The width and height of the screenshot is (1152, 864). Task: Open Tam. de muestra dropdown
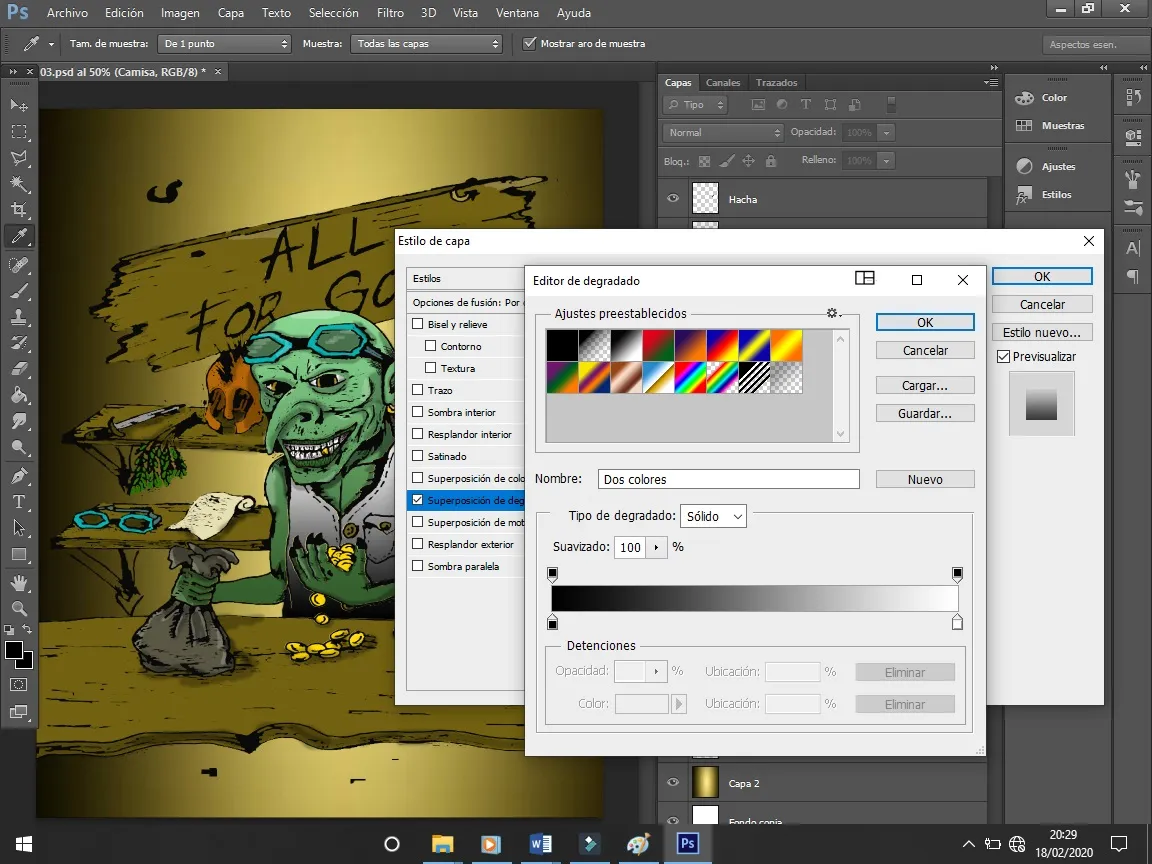click(224, 44)
